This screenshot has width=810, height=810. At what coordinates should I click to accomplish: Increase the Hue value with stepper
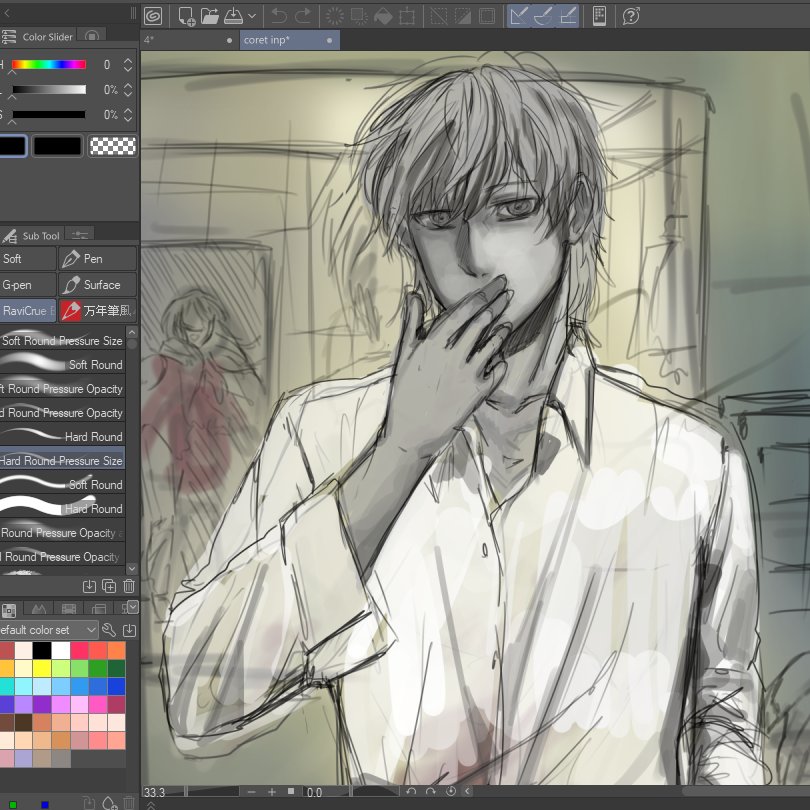tap(128, 60)
